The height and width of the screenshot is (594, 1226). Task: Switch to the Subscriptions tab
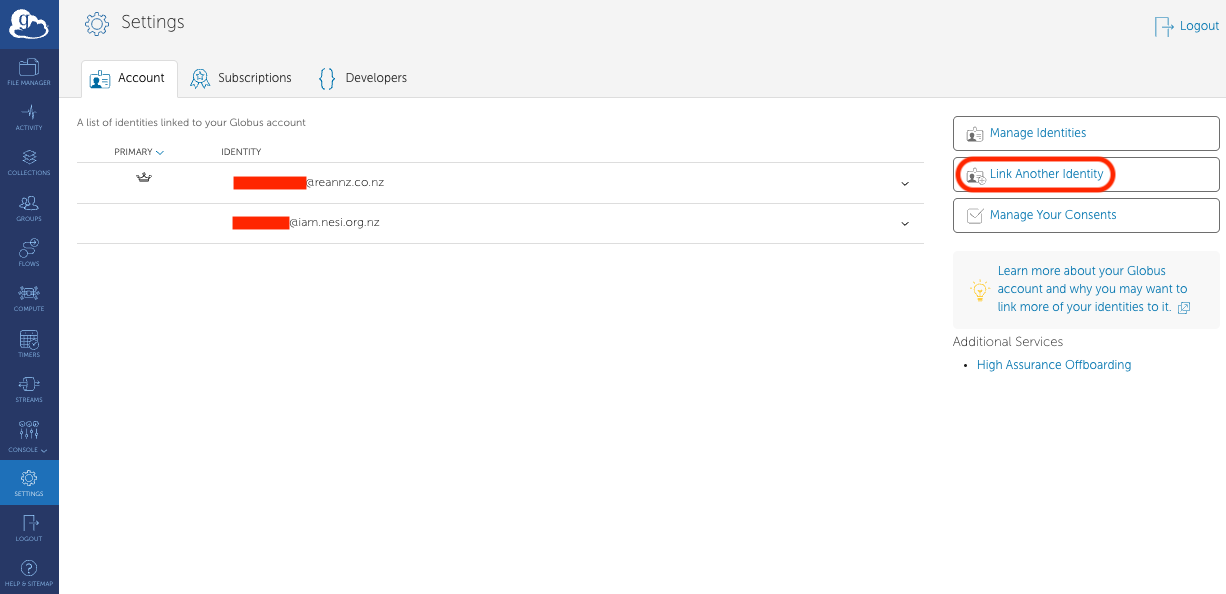[241, 78]
